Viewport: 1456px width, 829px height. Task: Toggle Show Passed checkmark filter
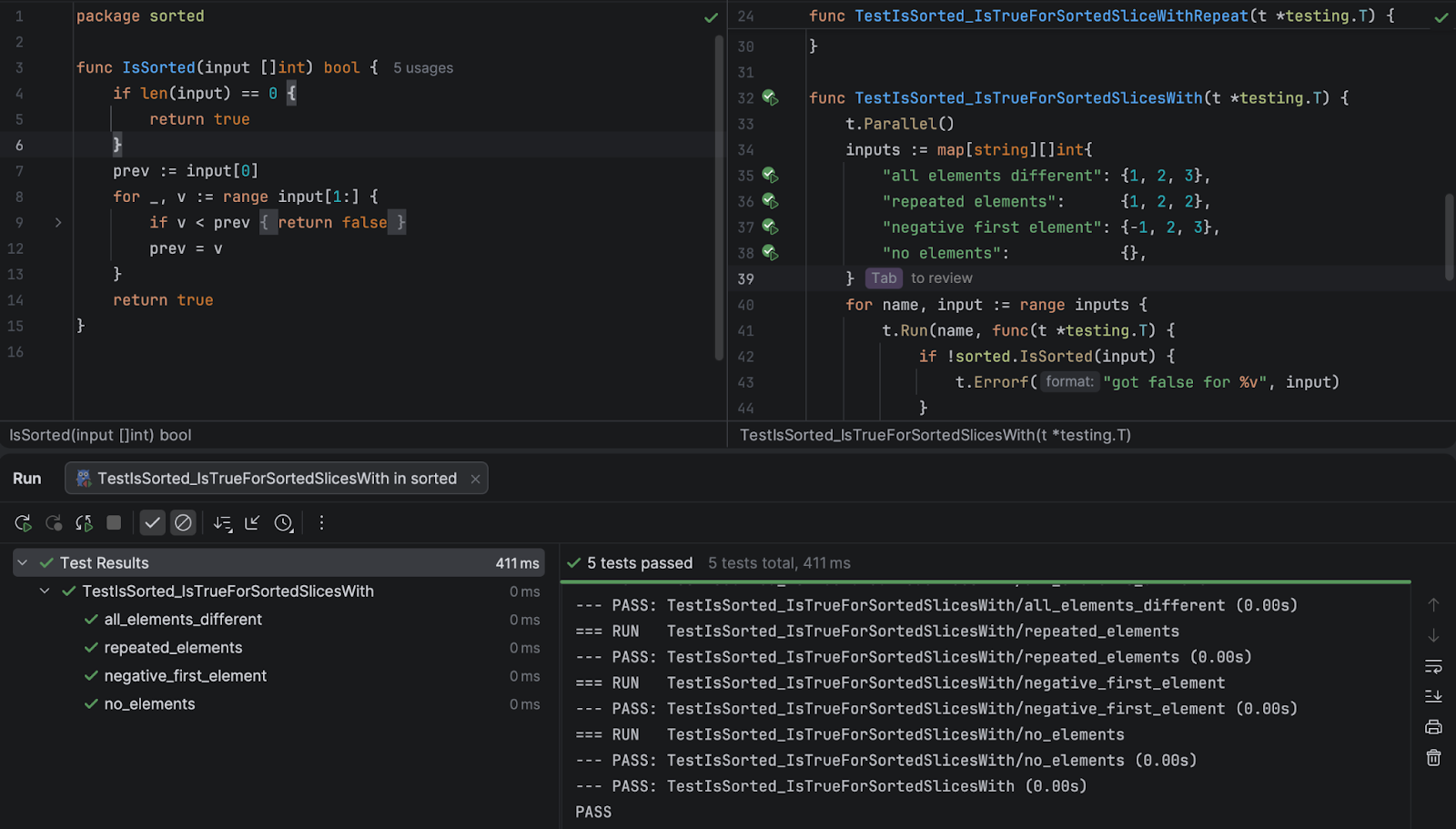coord(152,523)
